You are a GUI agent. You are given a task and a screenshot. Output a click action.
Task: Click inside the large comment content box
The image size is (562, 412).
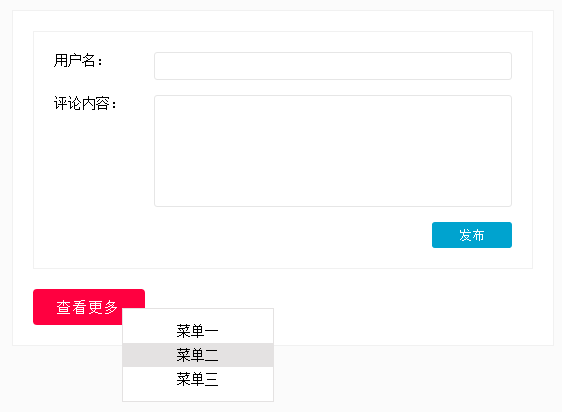[333, 151]
